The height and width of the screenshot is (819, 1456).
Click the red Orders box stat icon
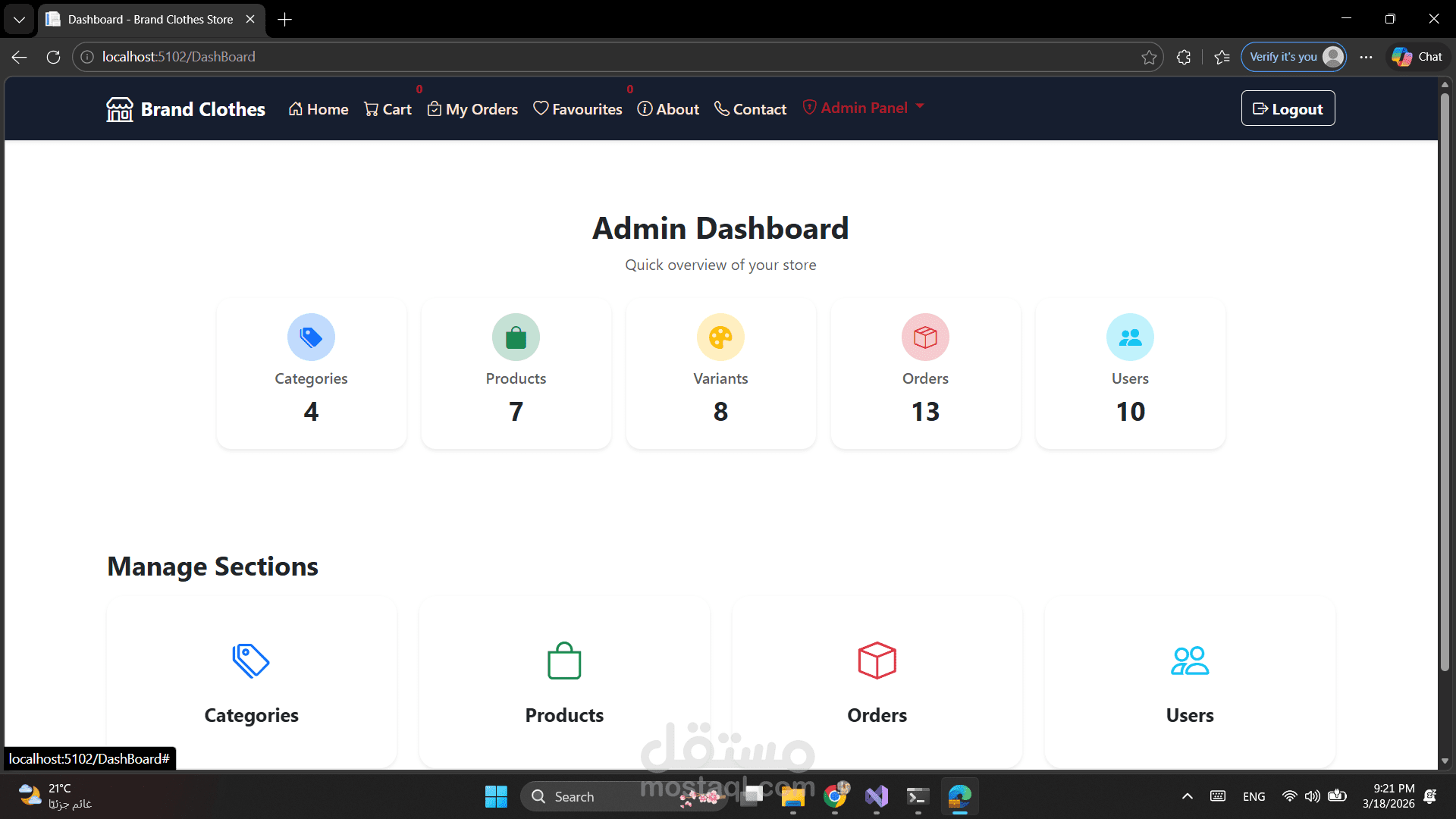925,337
